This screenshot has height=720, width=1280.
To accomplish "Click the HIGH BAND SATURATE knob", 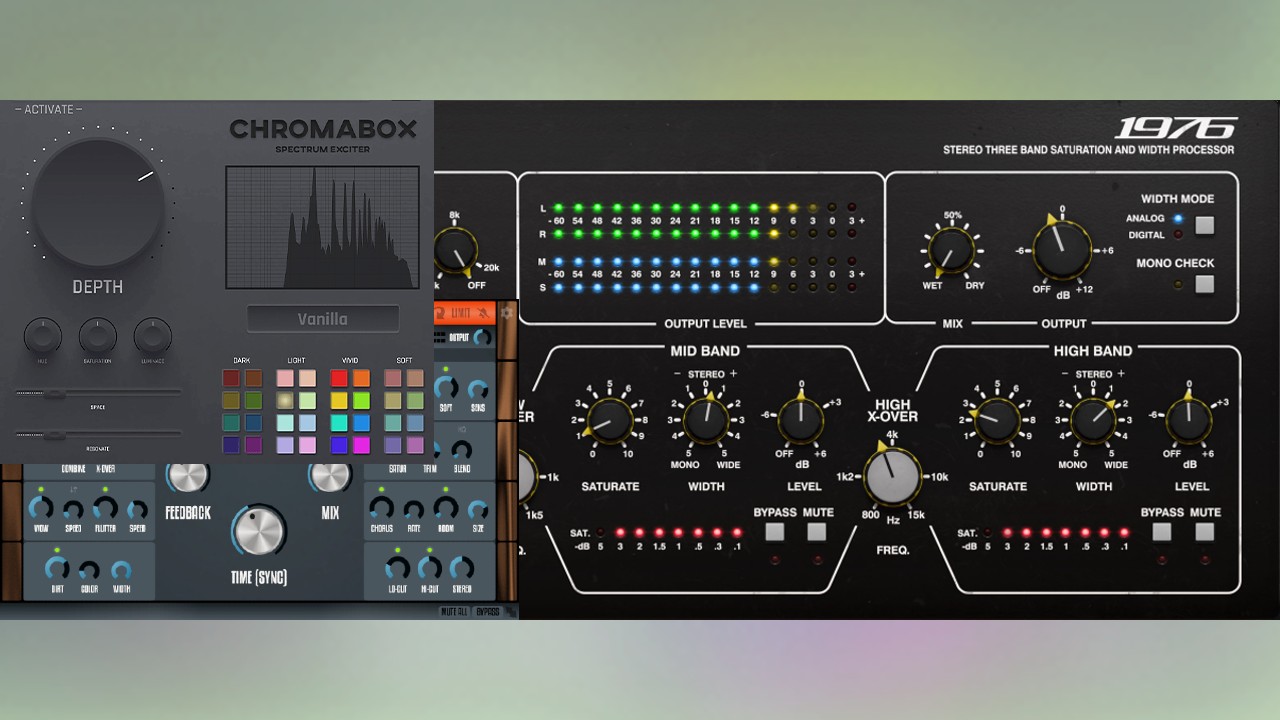I will point(997,420).
